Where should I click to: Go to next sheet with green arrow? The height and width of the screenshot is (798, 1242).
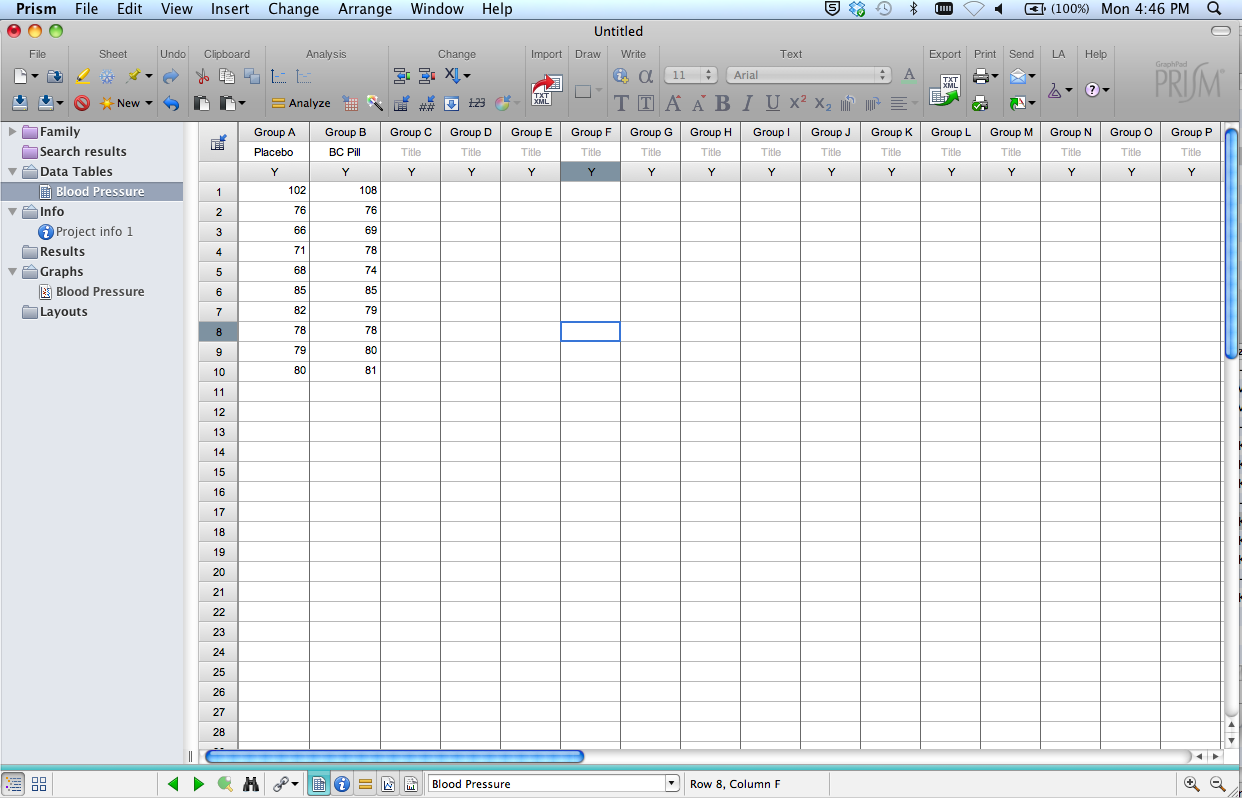(x=198, y=785)
